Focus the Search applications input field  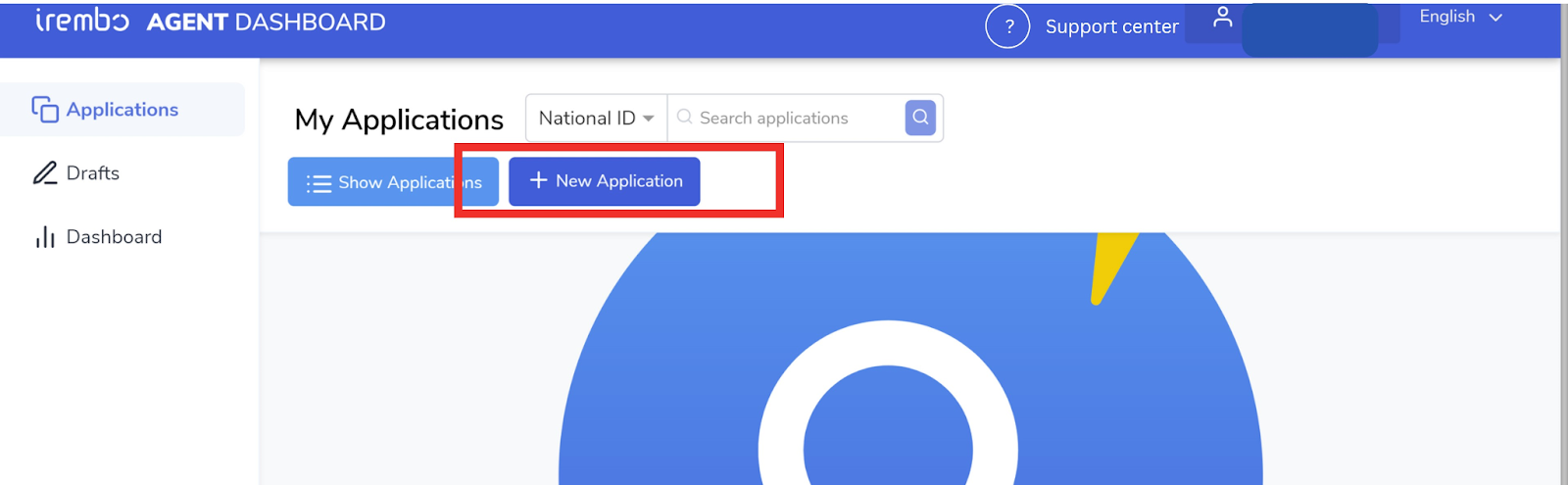coord(786,119)
